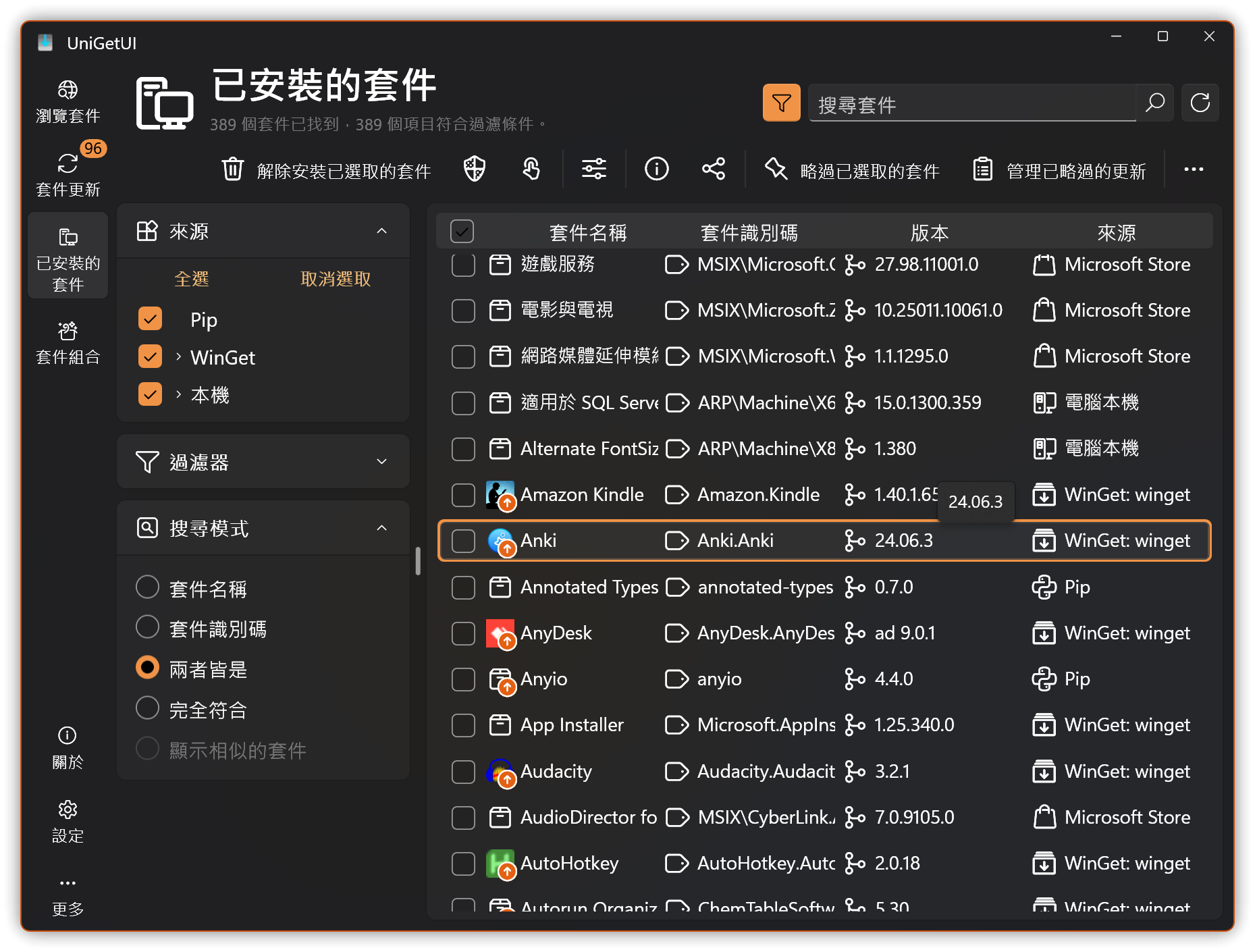This screenshot has height=952, width=1255.
Task: Check the Audacity package checkbox
Action: point(463,772)
